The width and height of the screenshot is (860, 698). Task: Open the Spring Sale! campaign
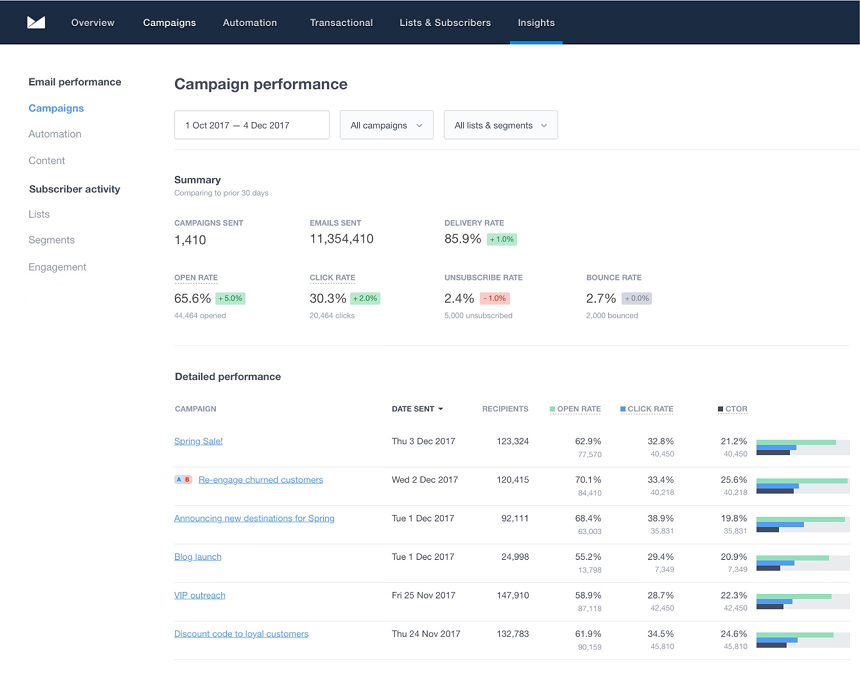click(197, 440)
